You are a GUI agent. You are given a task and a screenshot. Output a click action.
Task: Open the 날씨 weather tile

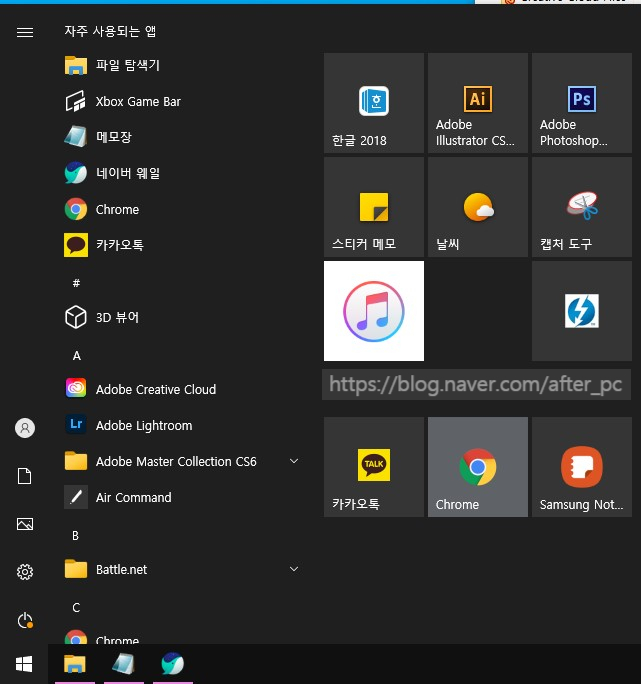[478, 207]
